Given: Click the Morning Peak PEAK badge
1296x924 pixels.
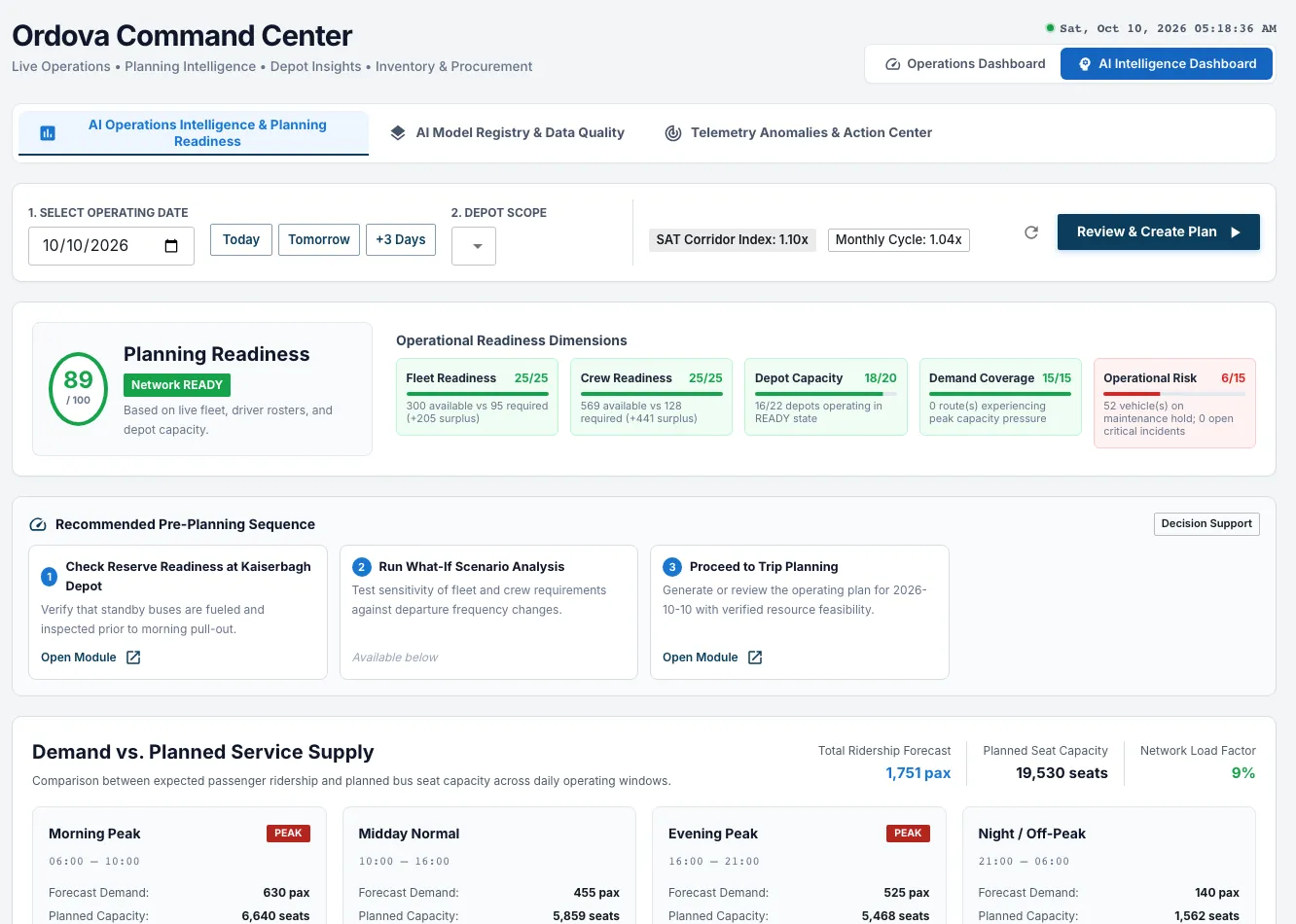Looking at the screenshot, I should coord(288,834).
